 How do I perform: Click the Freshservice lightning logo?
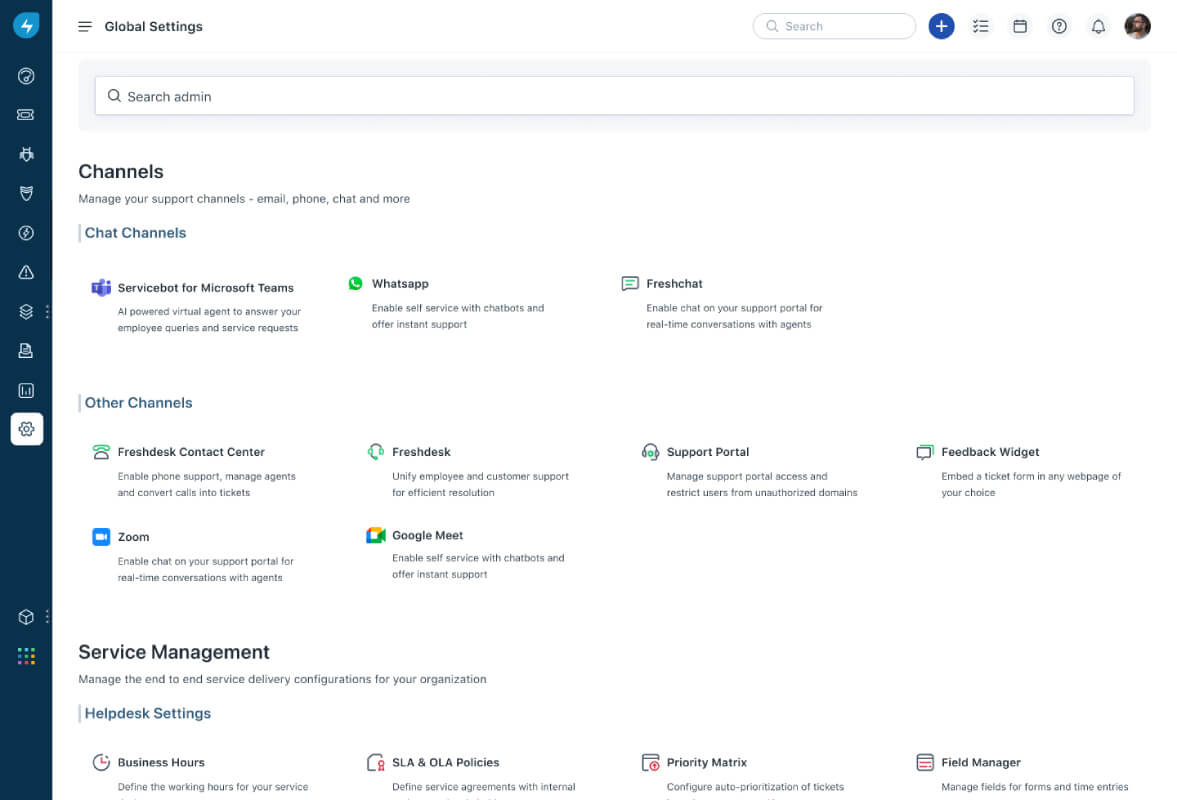click(x=26, y=26)
